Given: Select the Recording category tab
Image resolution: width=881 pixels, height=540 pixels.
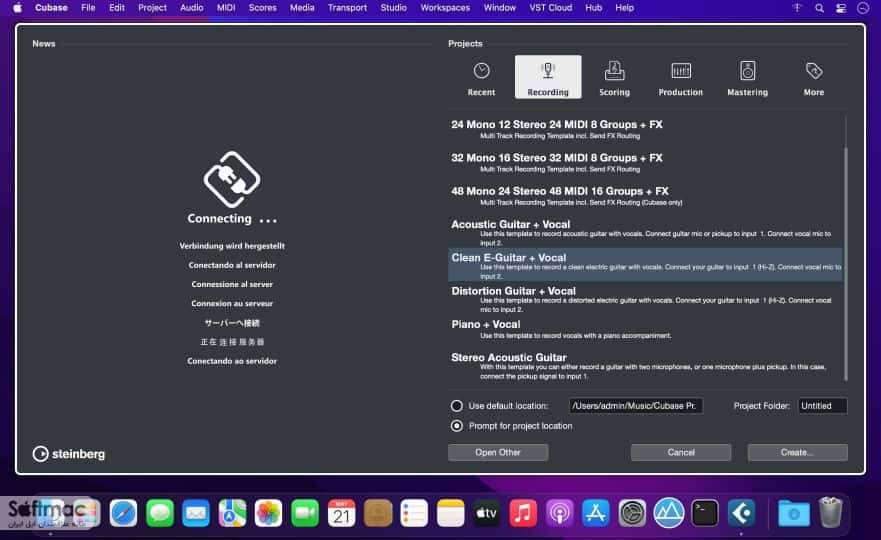Looking at the screenshot, I should click(x=548, y=78).
